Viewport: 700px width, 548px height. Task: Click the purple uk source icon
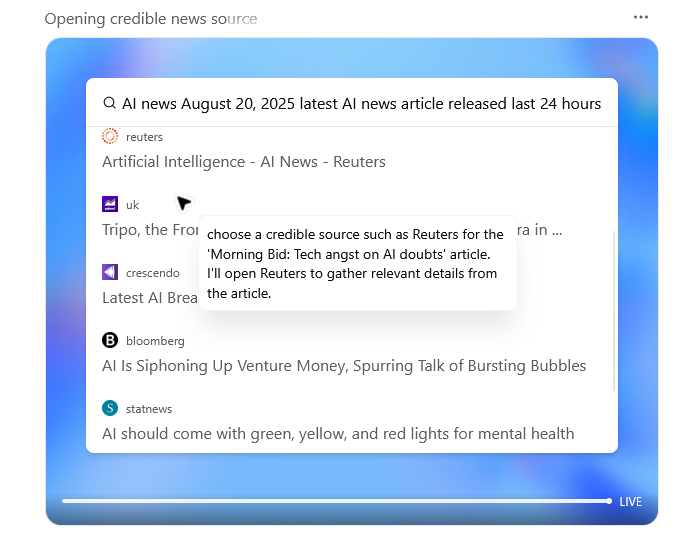point(110,204)
